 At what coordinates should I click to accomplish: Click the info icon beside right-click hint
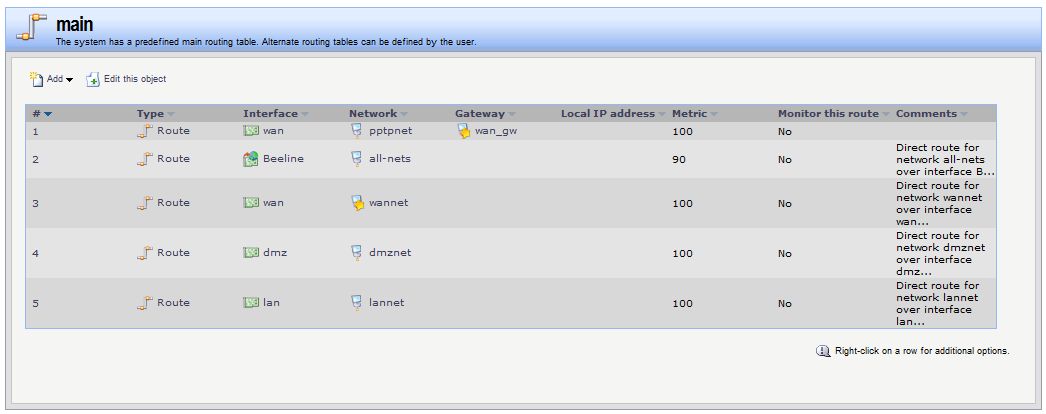[x=823, y=351]
